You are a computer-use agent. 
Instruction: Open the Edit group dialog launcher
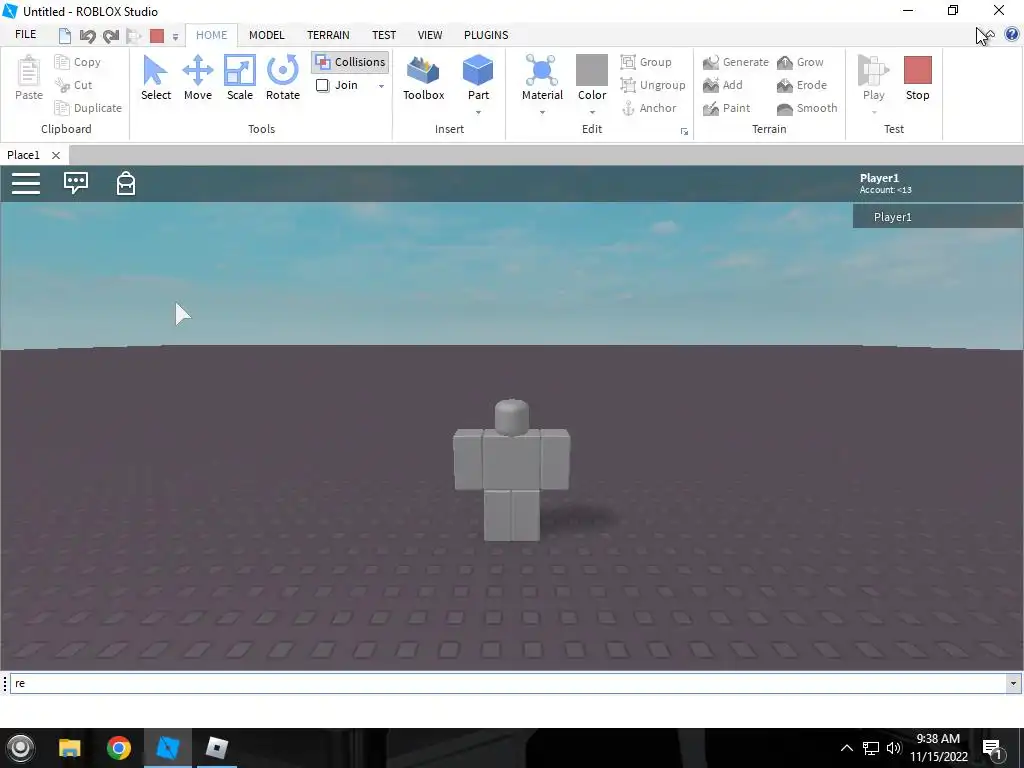(x=684, y=132)
